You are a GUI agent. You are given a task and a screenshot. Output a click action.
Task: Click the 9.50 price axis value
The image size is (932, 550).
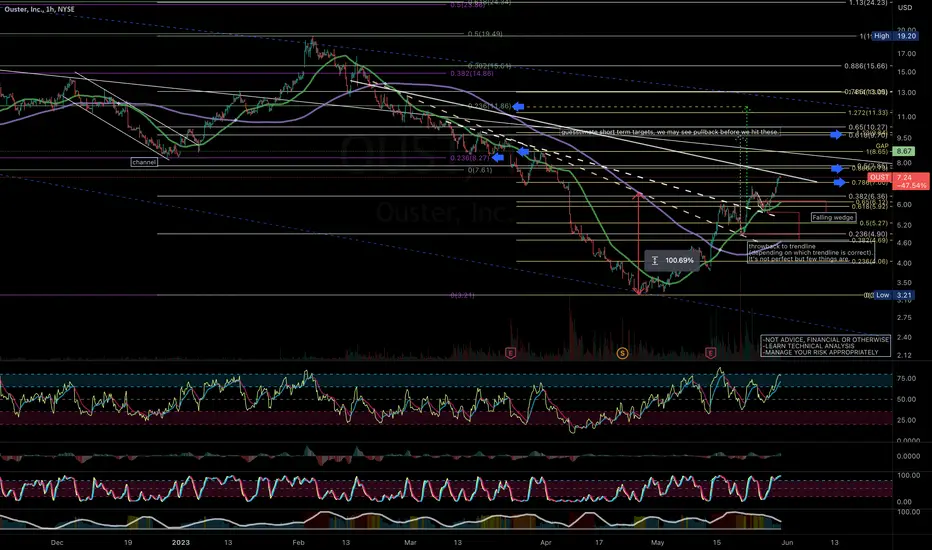pos(906,138)
